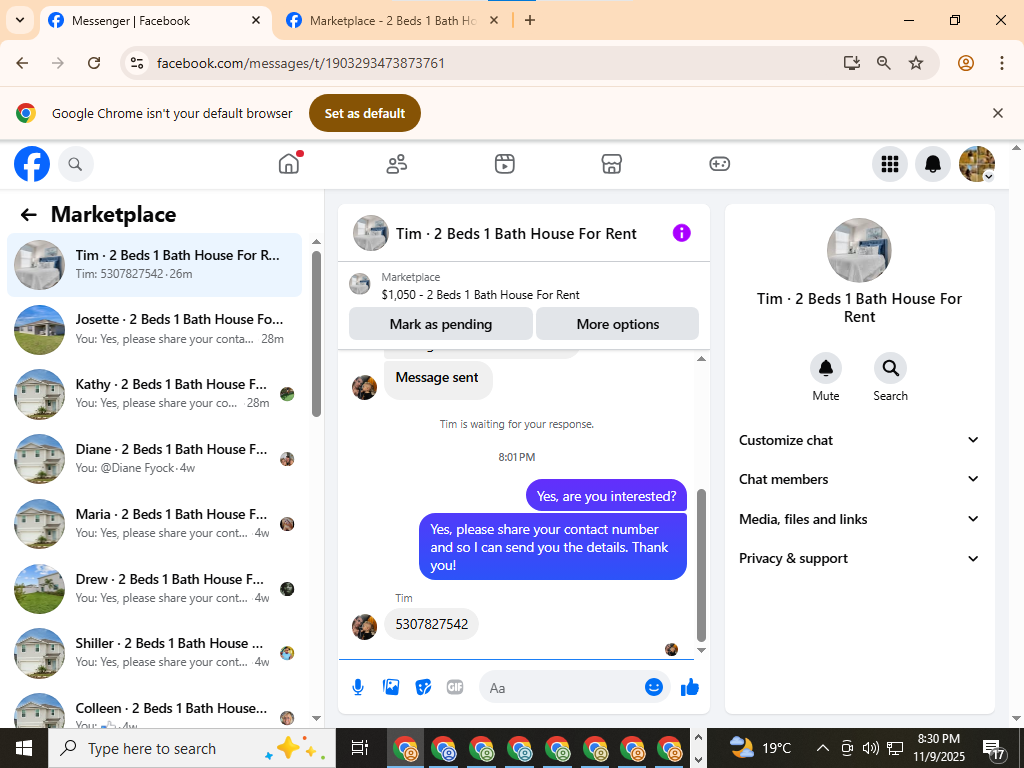Click the chat messages scrollbar
This screenshot has width=1024, height=768.
pos(701,565)
